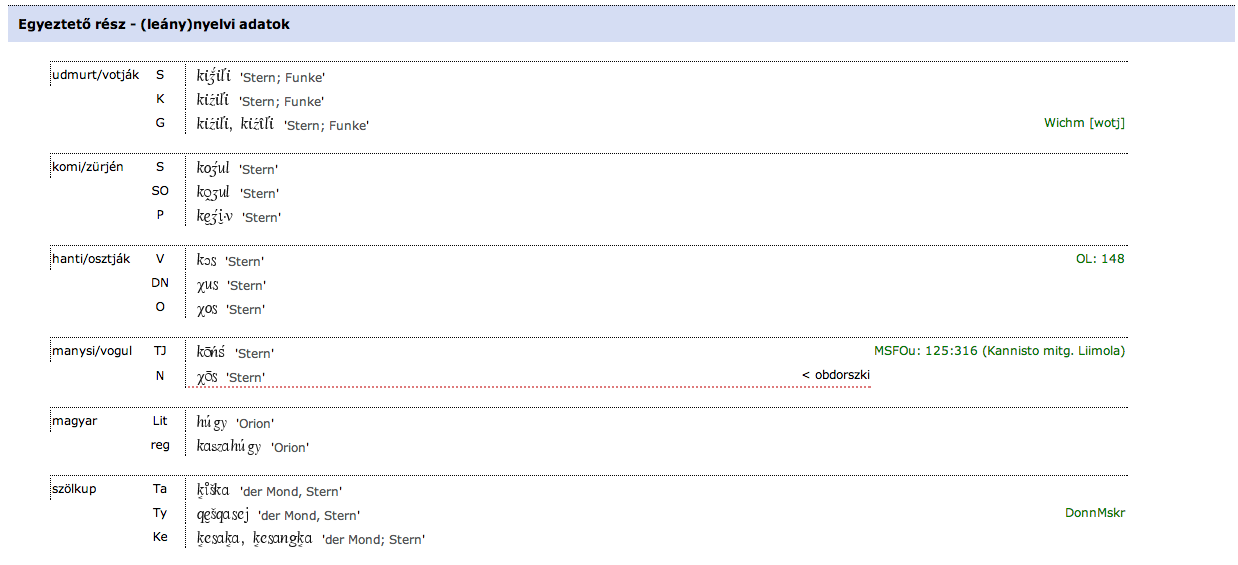
Task: Select the SO dialect code for komi
Action: click(160, 191)
